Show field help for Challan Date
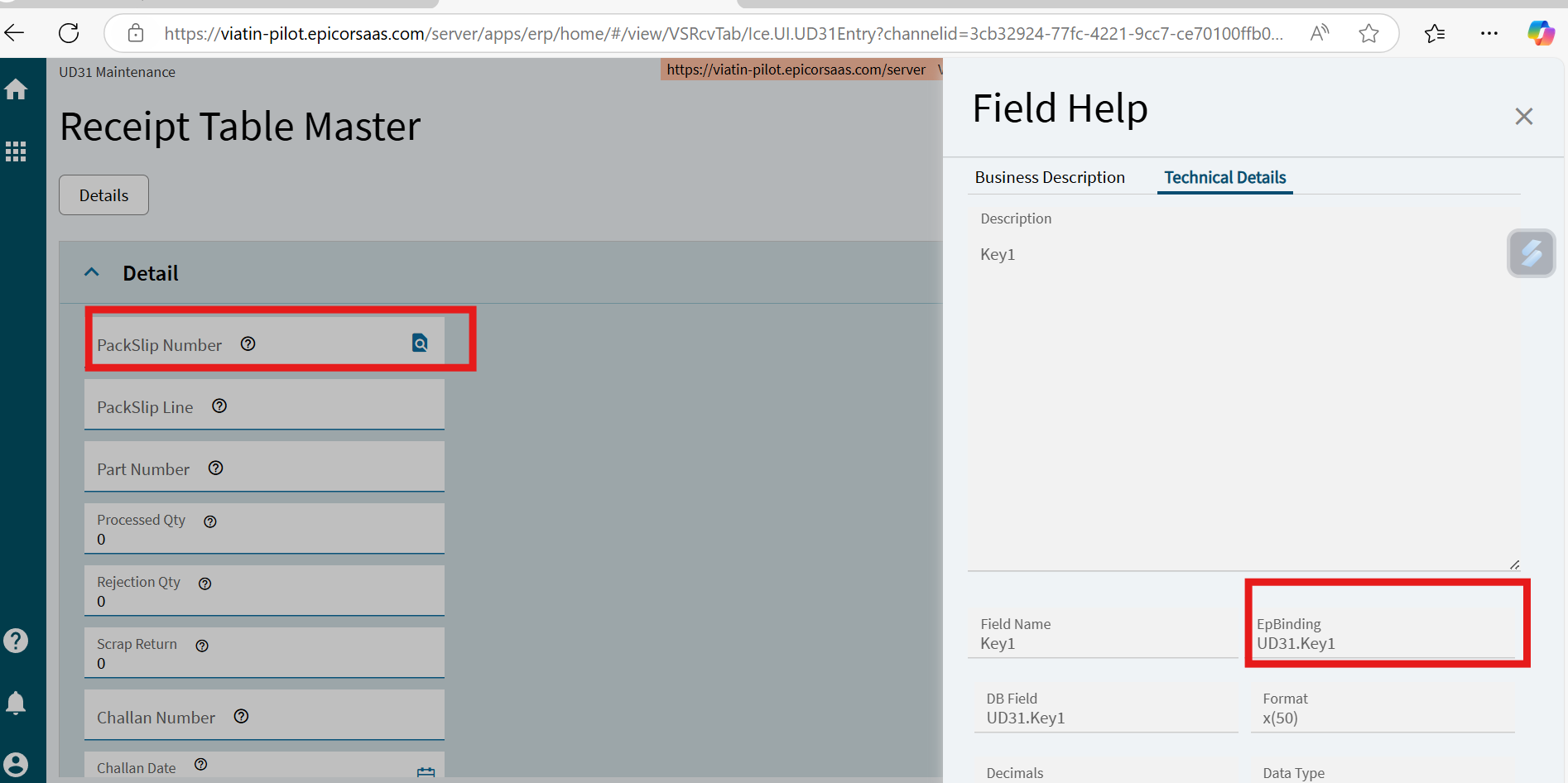 [200, 764]
